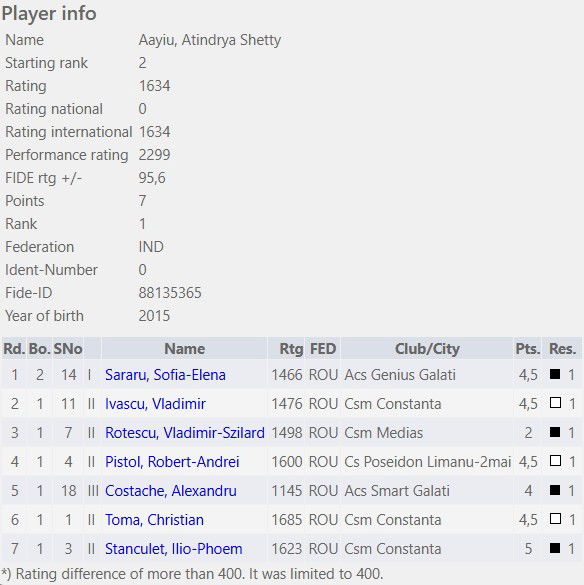Click white piece icon in round 2 row
Screen dimensions: 584x585
tap(555, 403)
